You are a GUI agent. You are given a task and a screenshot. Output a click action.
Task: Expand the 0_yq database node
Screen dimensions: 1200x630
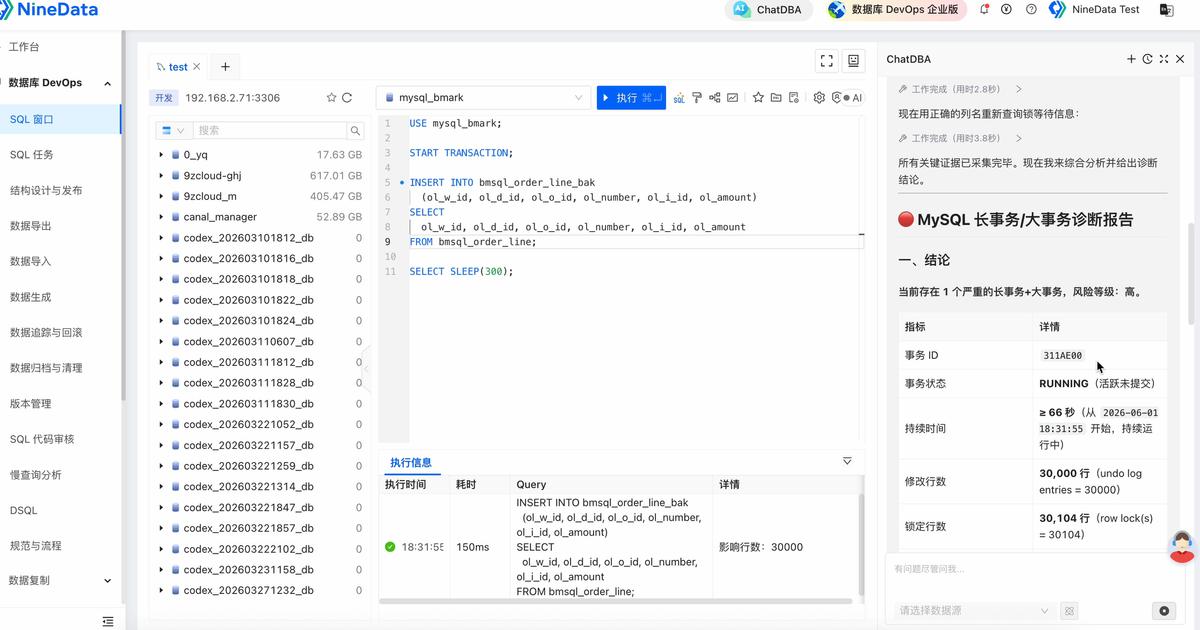161,155
